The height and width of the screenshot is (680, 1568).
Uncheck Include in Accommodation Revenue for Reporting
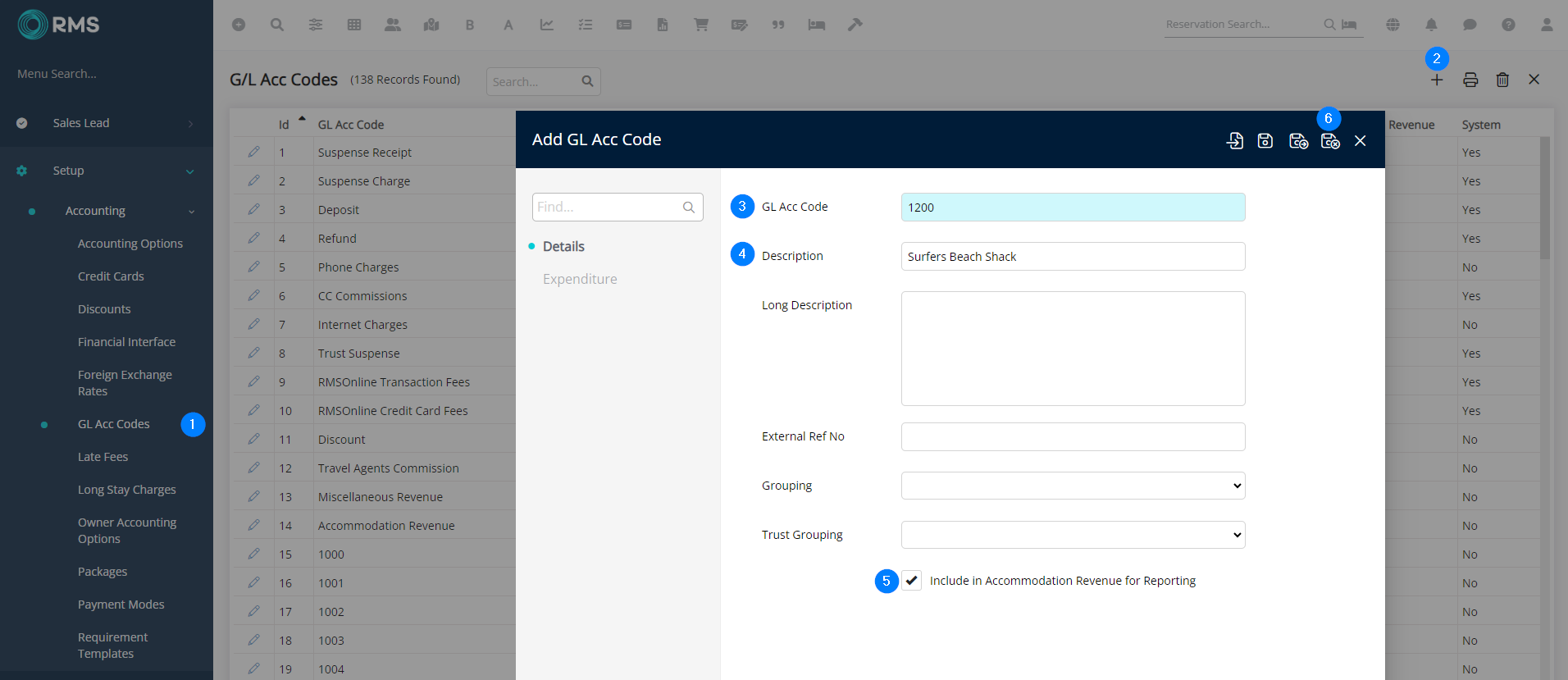912,581
